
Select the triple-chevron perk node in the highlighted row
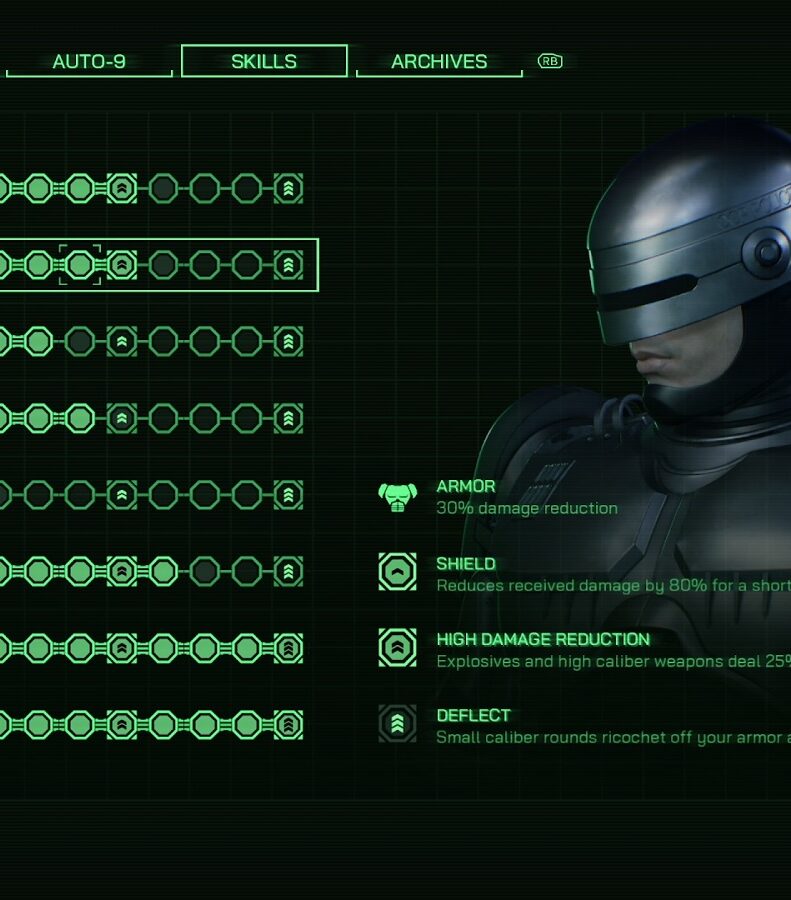[x=288, y=265]
